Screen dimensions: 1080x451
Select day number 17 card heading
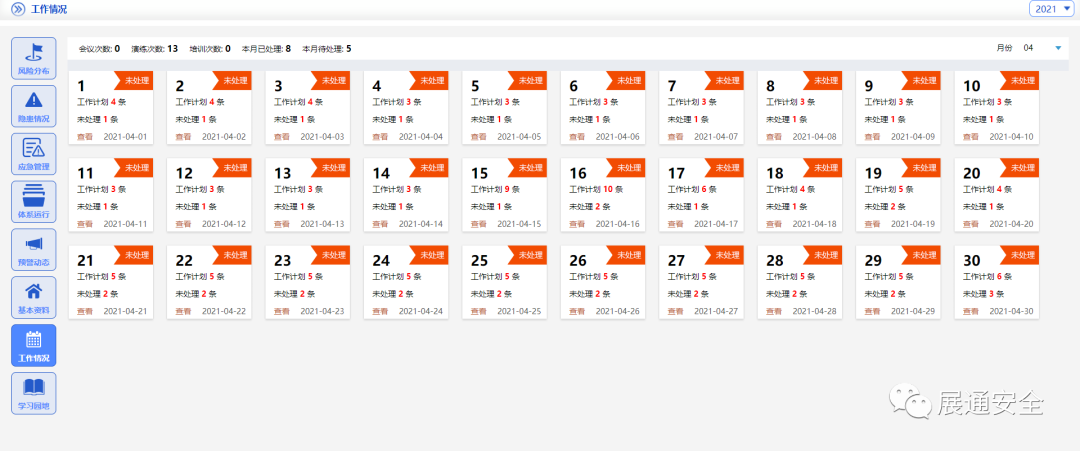point(676,174)
